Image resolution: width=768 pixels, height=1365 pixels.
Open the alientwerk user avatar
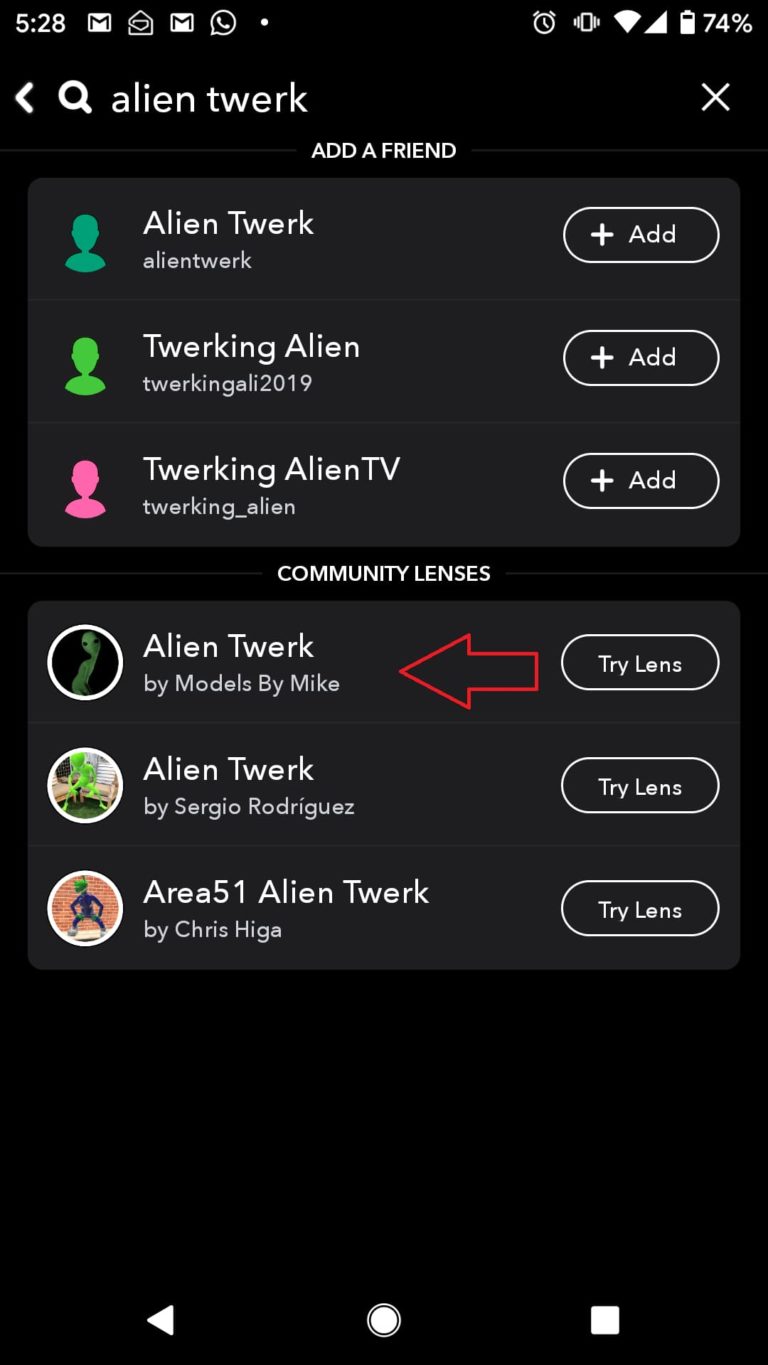85,242
